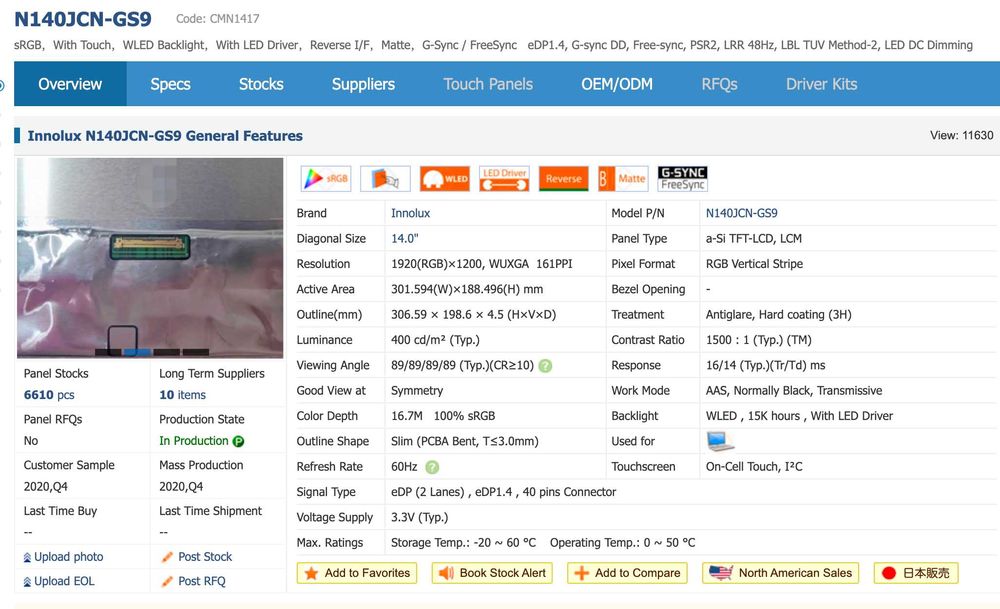Click the laptop icon in Used for row
The height and width of the screenshot is (609, 1000).
[720, 441]
